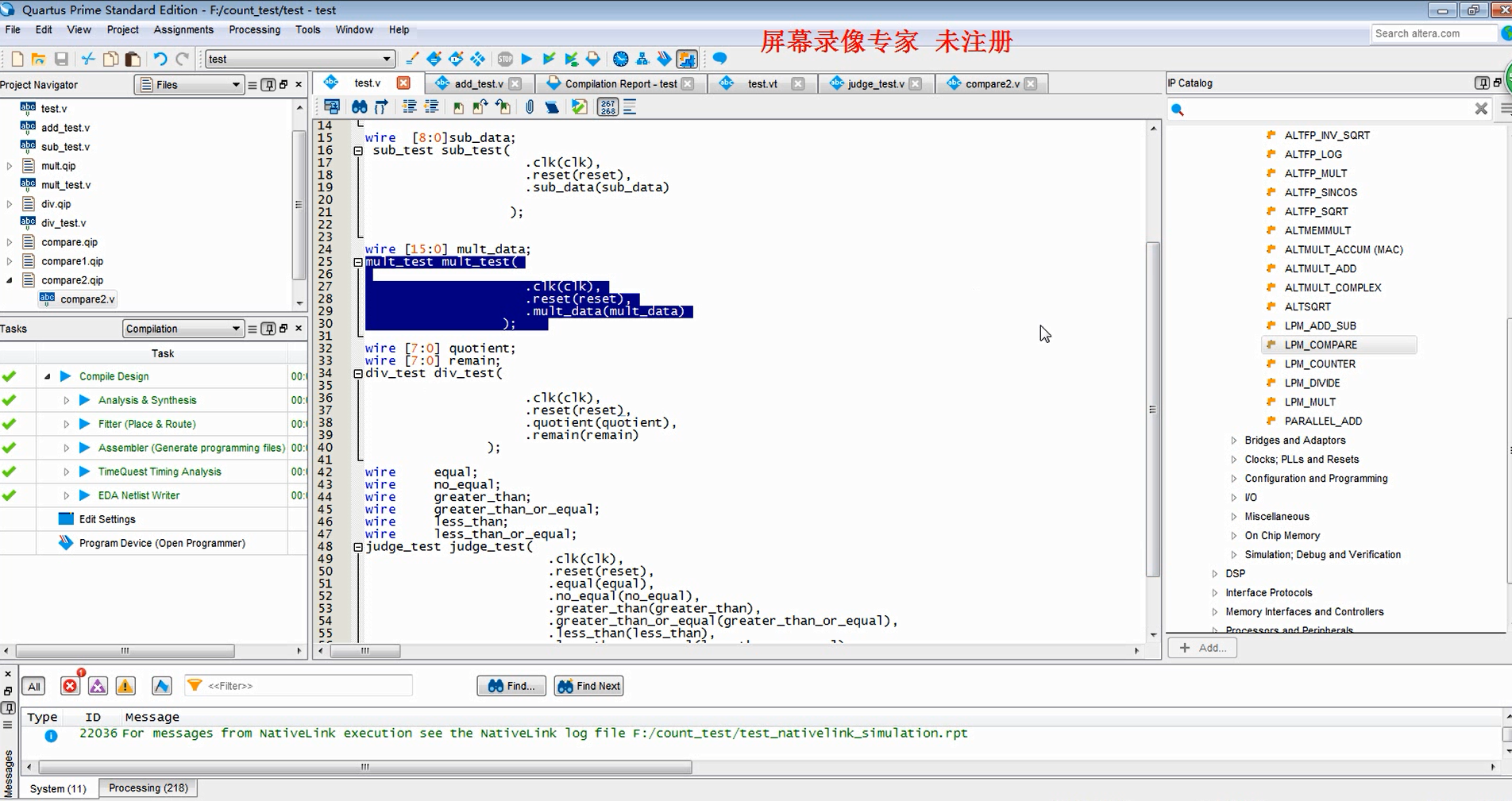Click the Find... button in Messages
Screen dimensions: 1512x801
coord(511,686)
